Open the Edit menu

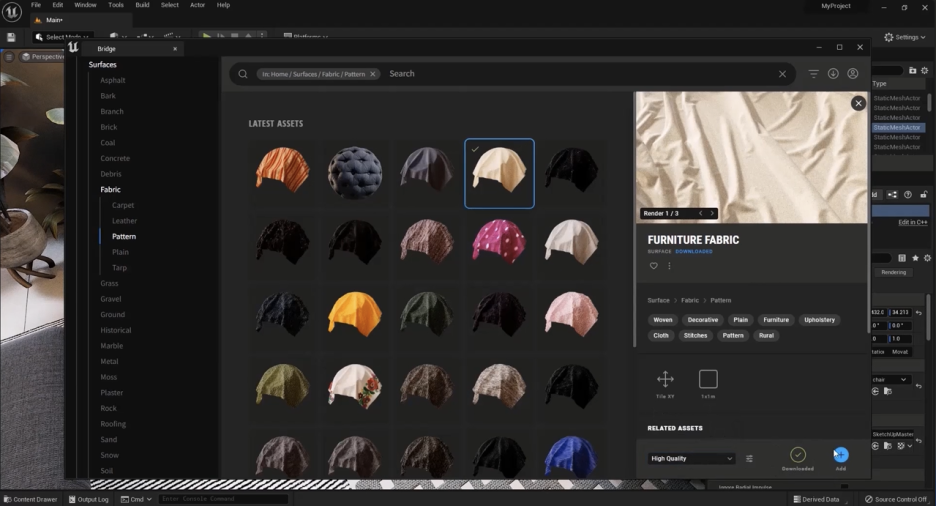tap(57, 5)
